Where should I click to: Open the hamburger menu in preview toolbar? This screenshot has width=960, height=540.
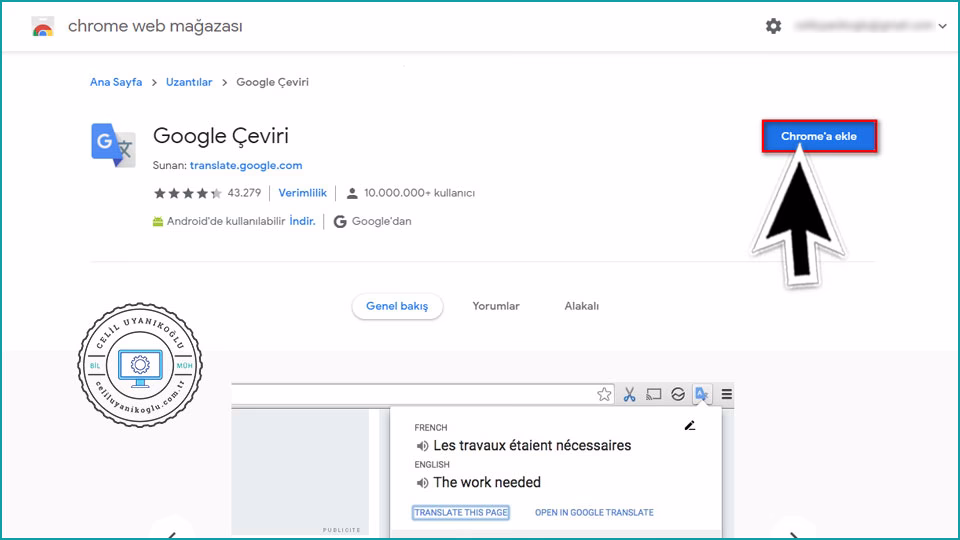727,394
